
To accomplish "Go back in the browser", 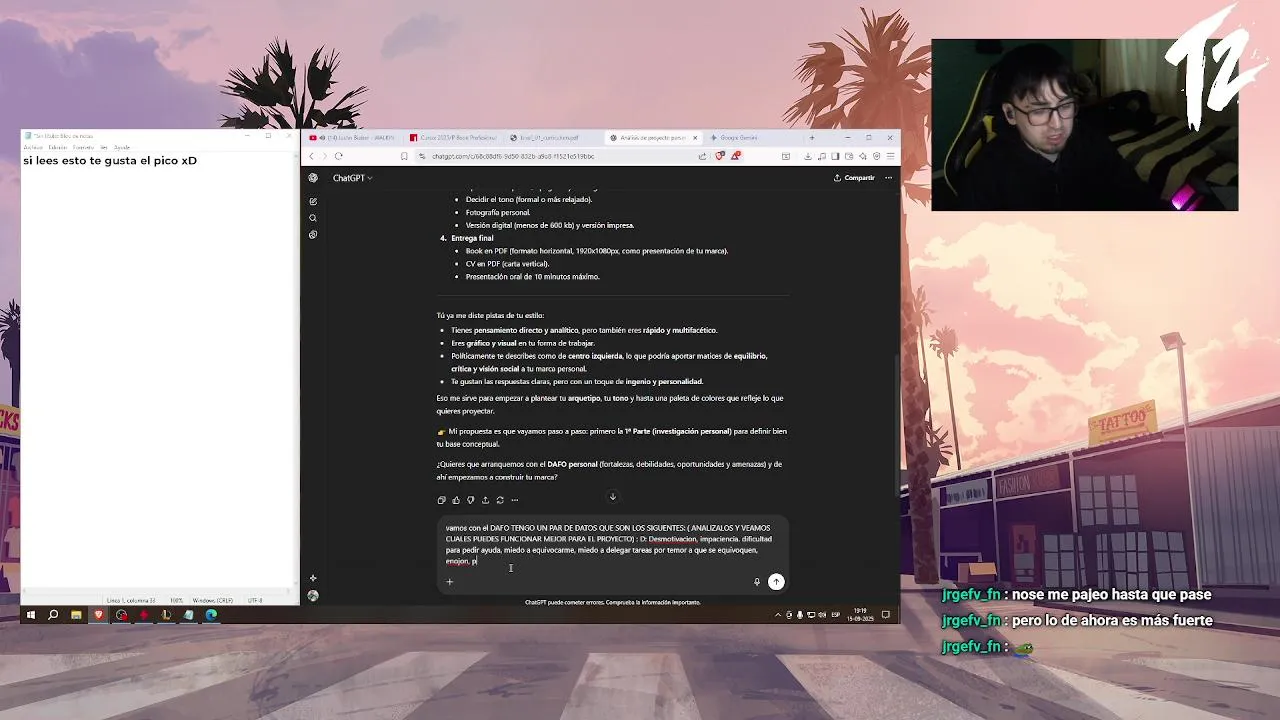I will tap(311, 156).
